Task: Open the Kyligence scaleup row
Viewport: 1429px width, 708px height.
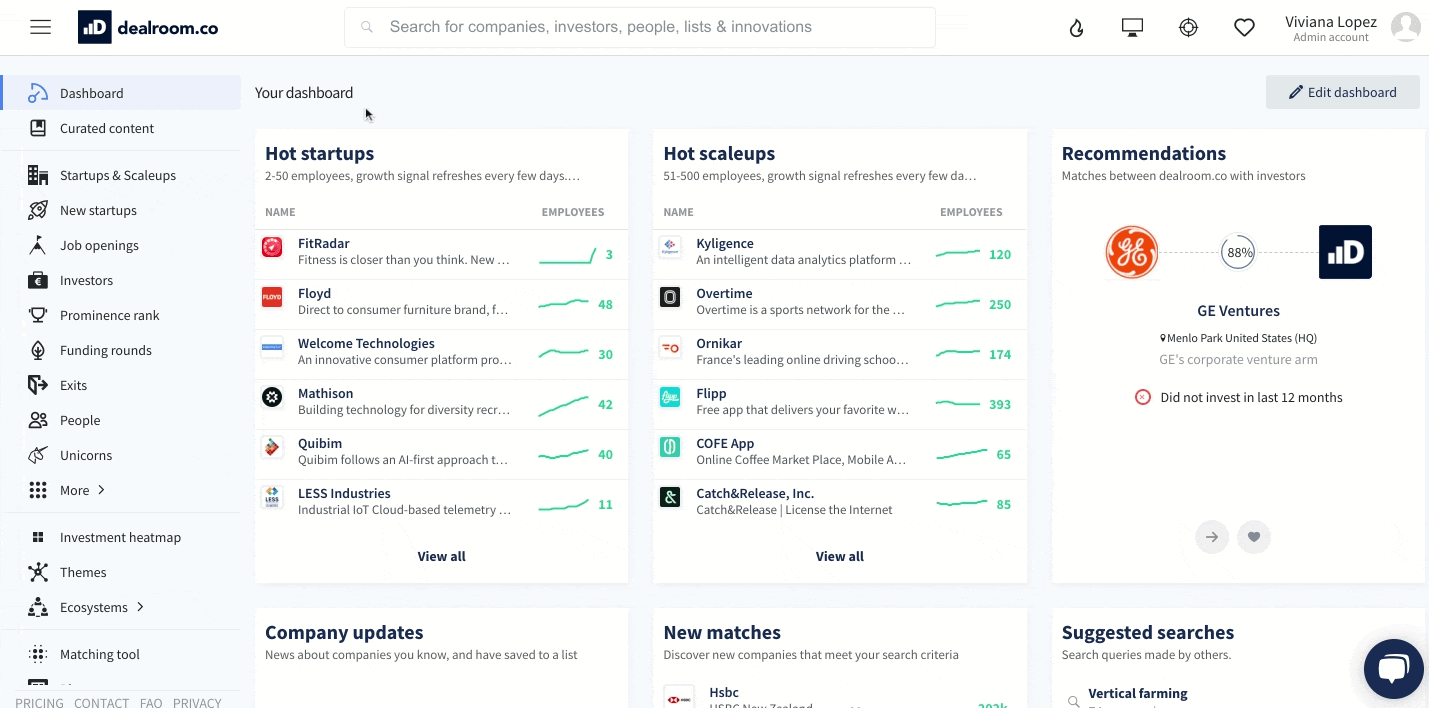Action: (x=840, y=254)
